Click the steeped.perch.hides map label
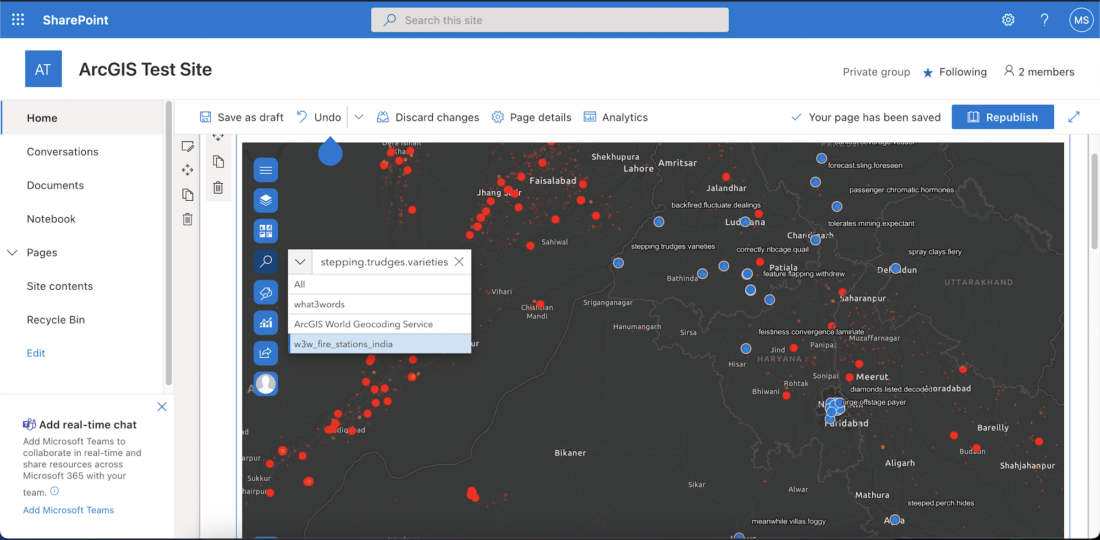Viewport: 1100px width, 540px height. 940,503
